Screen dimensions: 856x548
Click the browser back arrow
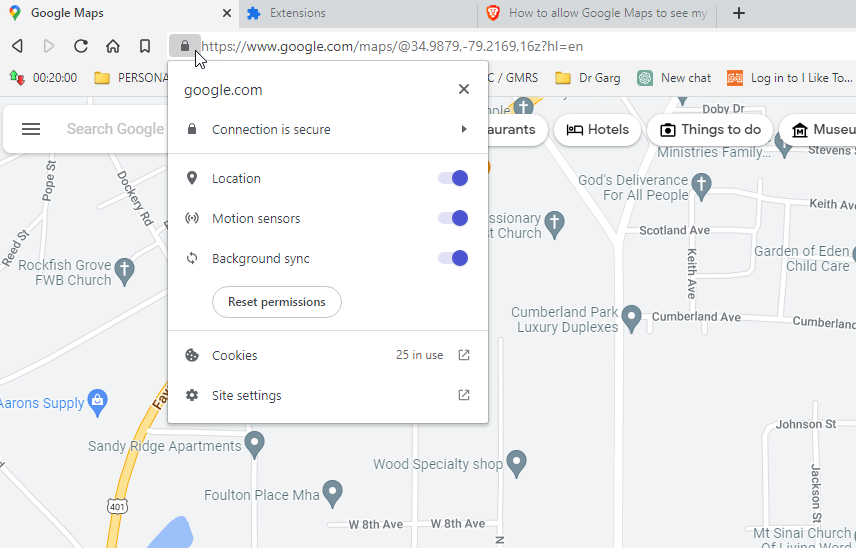17,46
